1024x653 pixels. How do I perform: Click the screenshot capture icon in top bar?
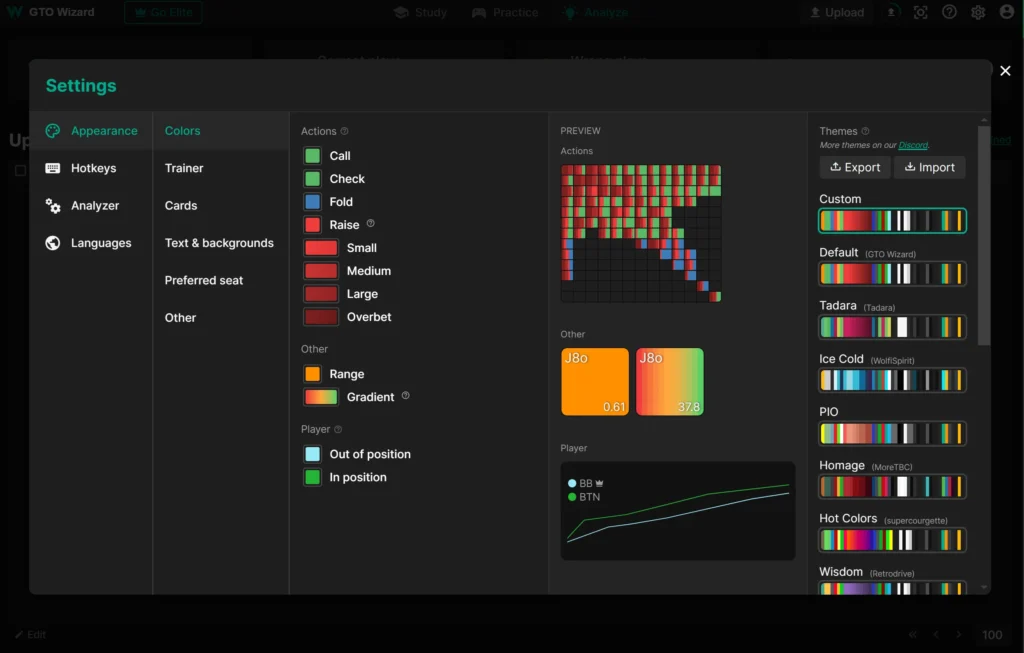point(921,12)
